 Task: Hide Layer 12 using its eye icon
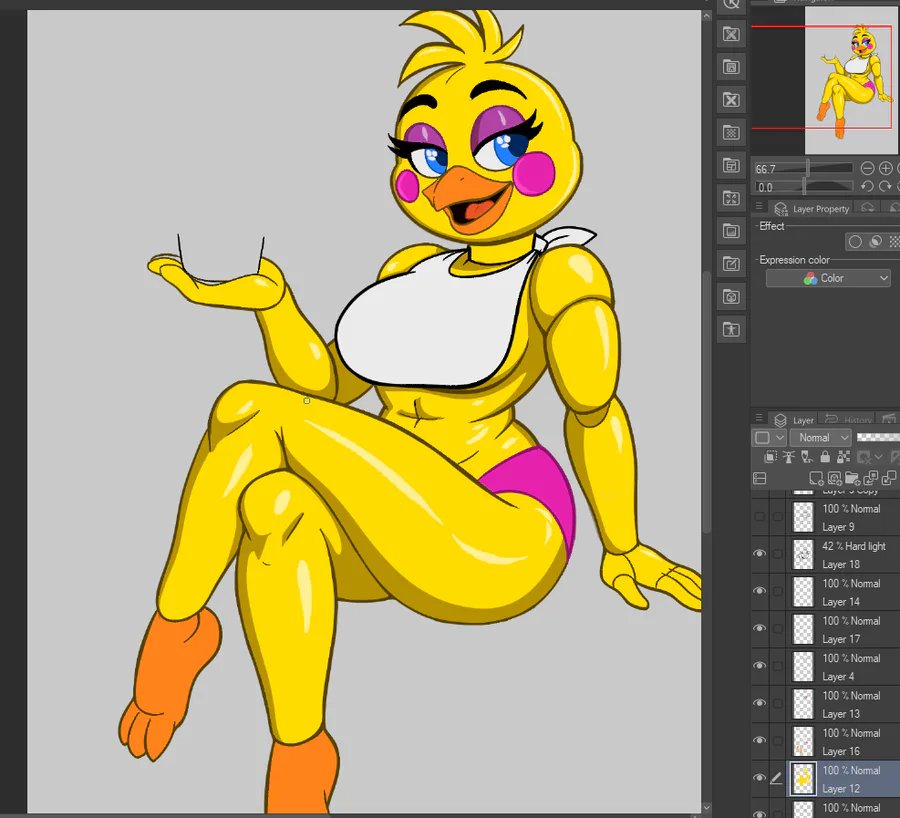[x=759, y=777]
